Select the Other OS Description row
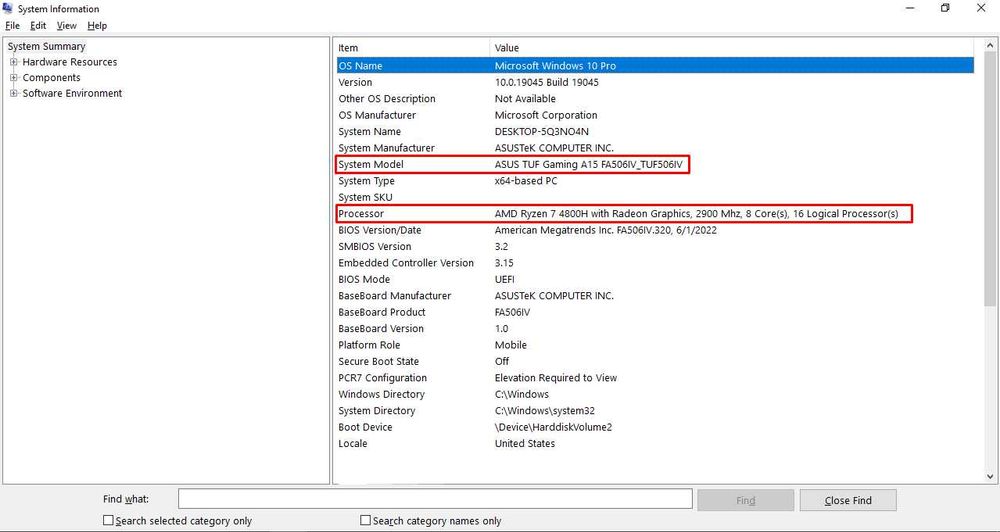This screenshot has width=1000, height=532. click(x=655, y=99)
